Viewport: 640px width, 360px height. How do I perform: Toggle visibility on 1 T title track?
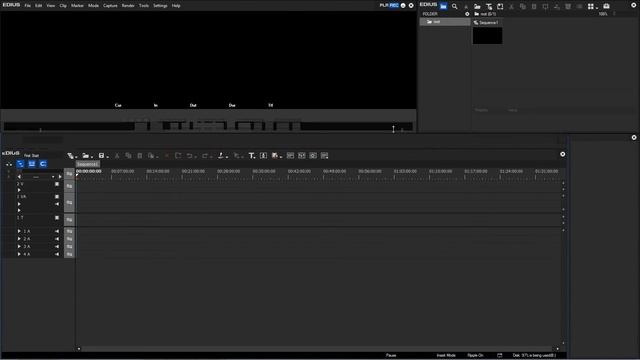click(x=57, y=218)
